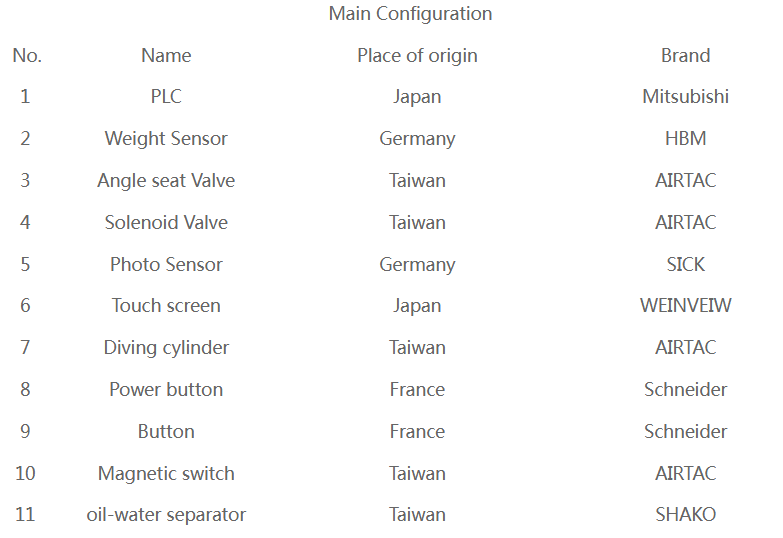
Task: Select the oil-water separator entry
Action: (166, 515)
